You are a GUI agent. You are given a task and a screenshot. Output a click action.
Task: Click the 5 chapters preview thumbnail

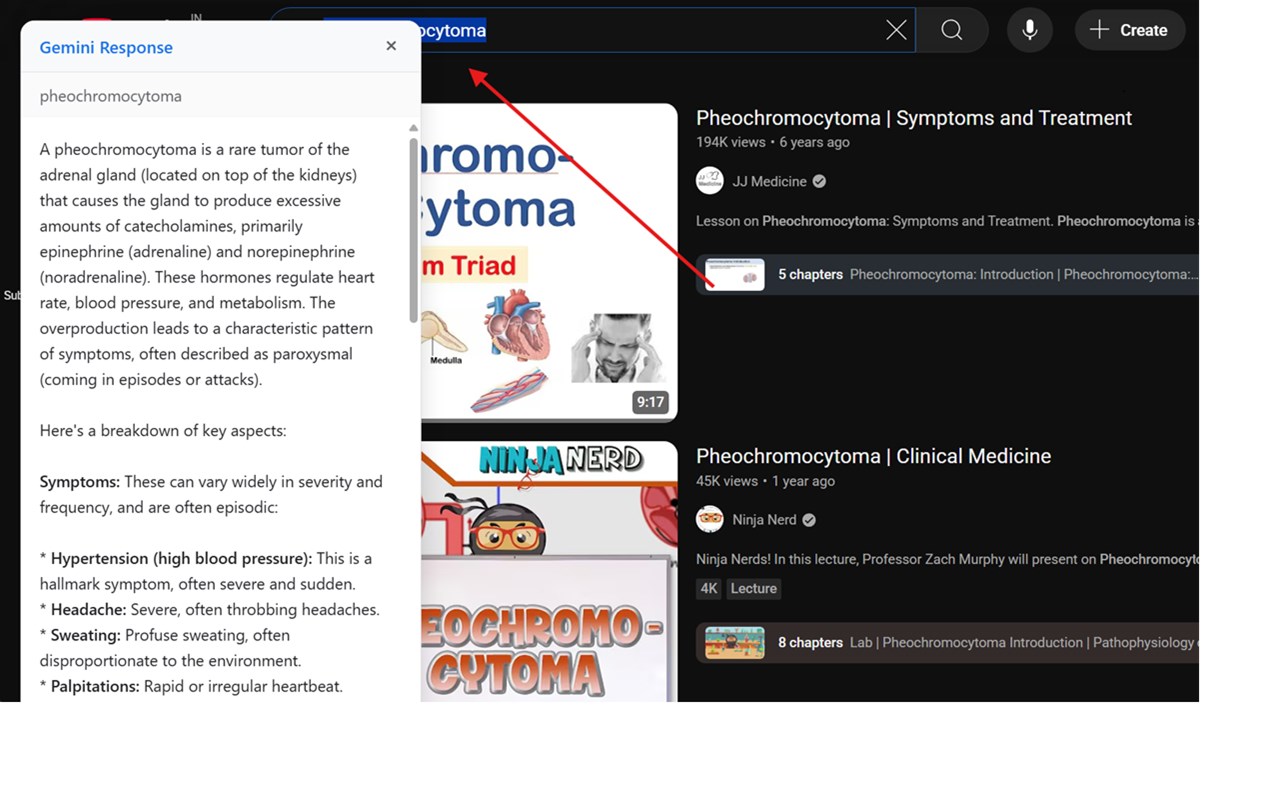coord(734,274)
